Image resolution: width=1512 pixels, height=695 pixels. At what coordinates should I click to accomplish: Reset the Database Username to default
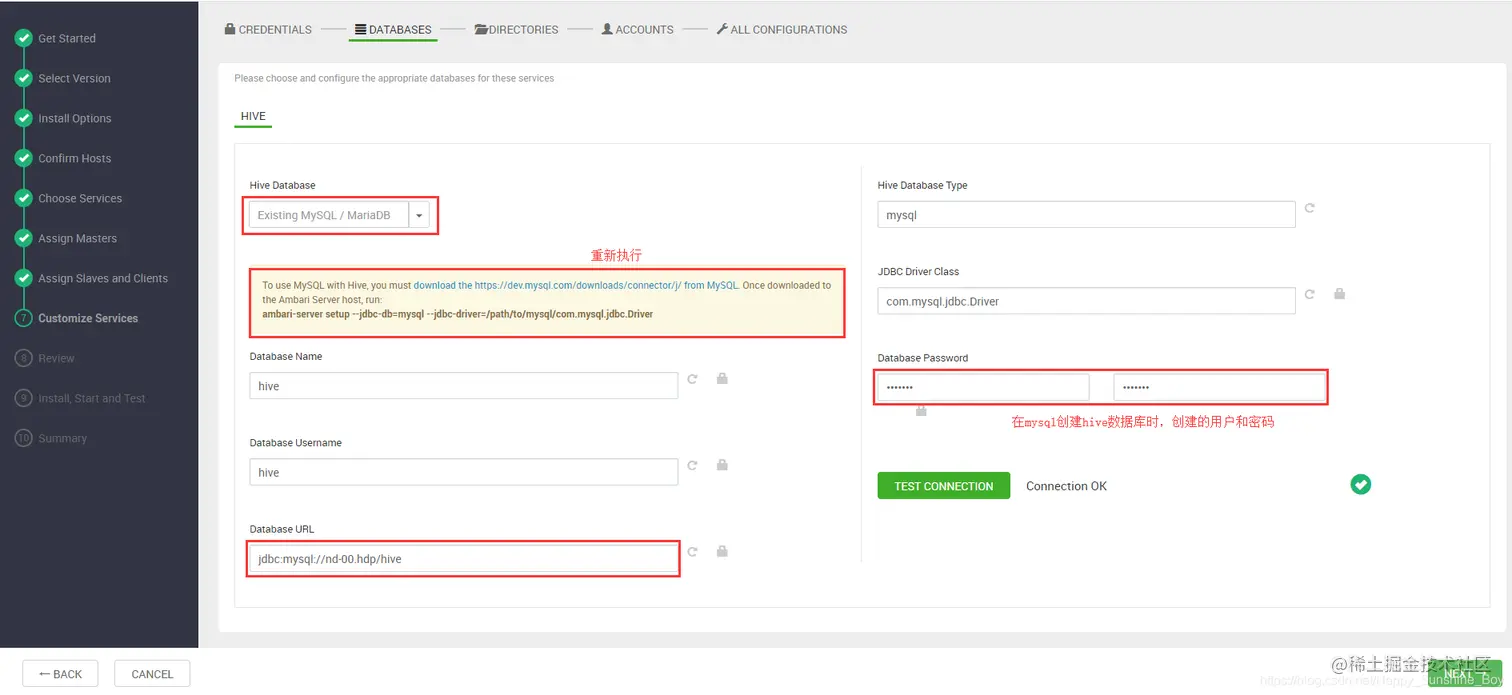click(x=692, y=466)
